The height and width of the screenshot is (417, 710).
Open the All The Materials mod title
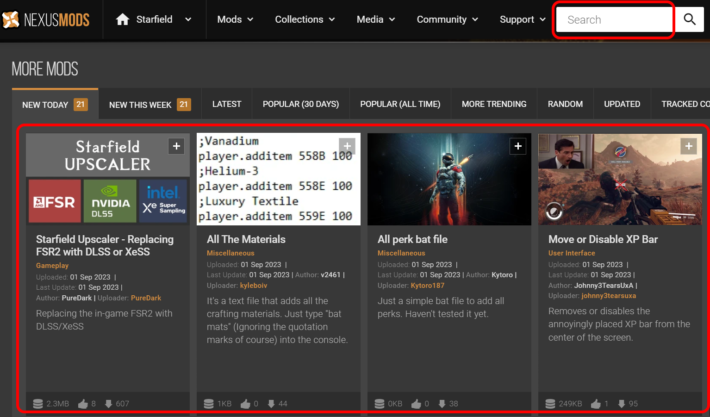246,239
